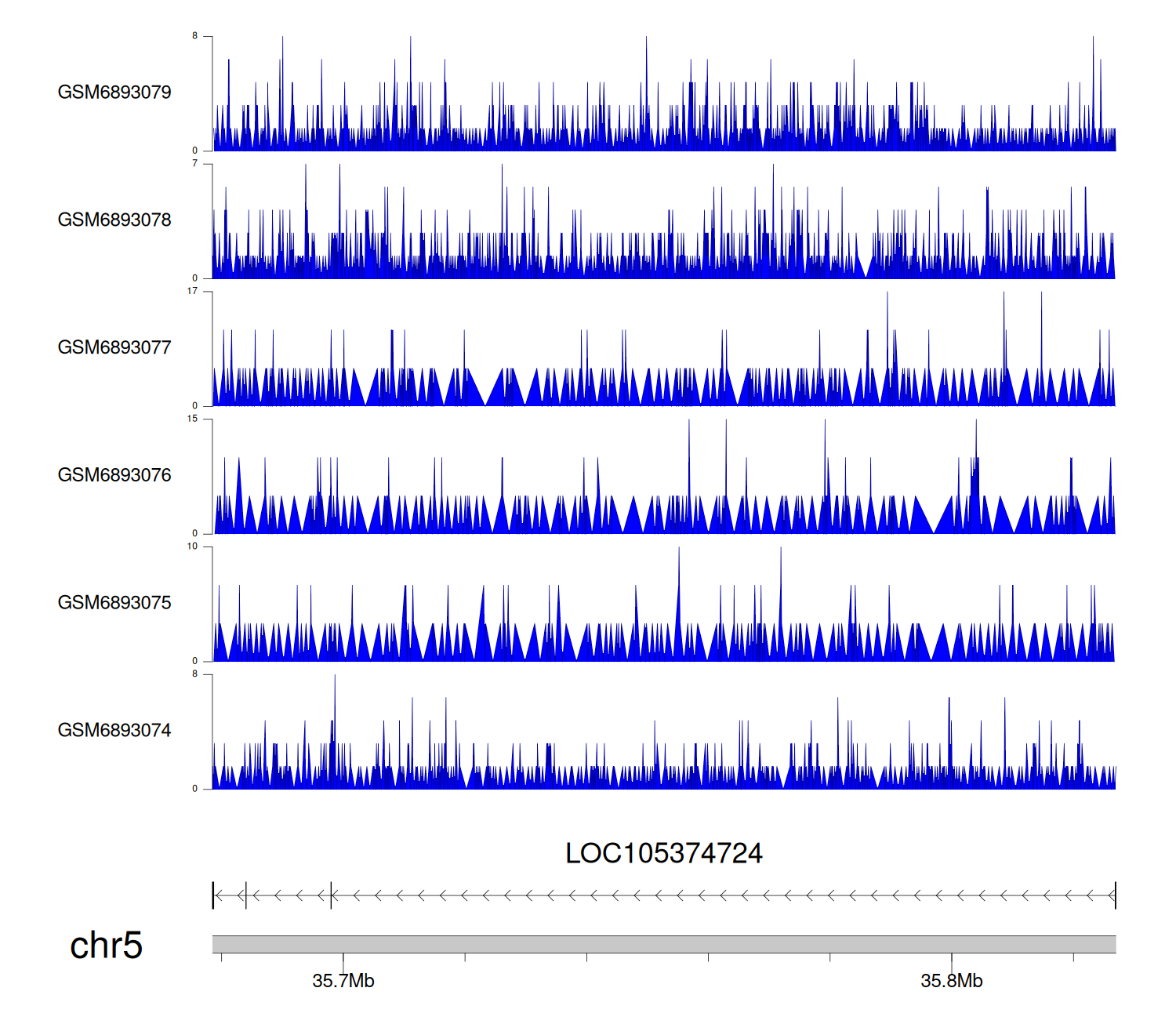Click the right-end exon marker of gene track
Image resolution: width=1176 pixels, height=1035 pixels.
[x=1115, y=895]
